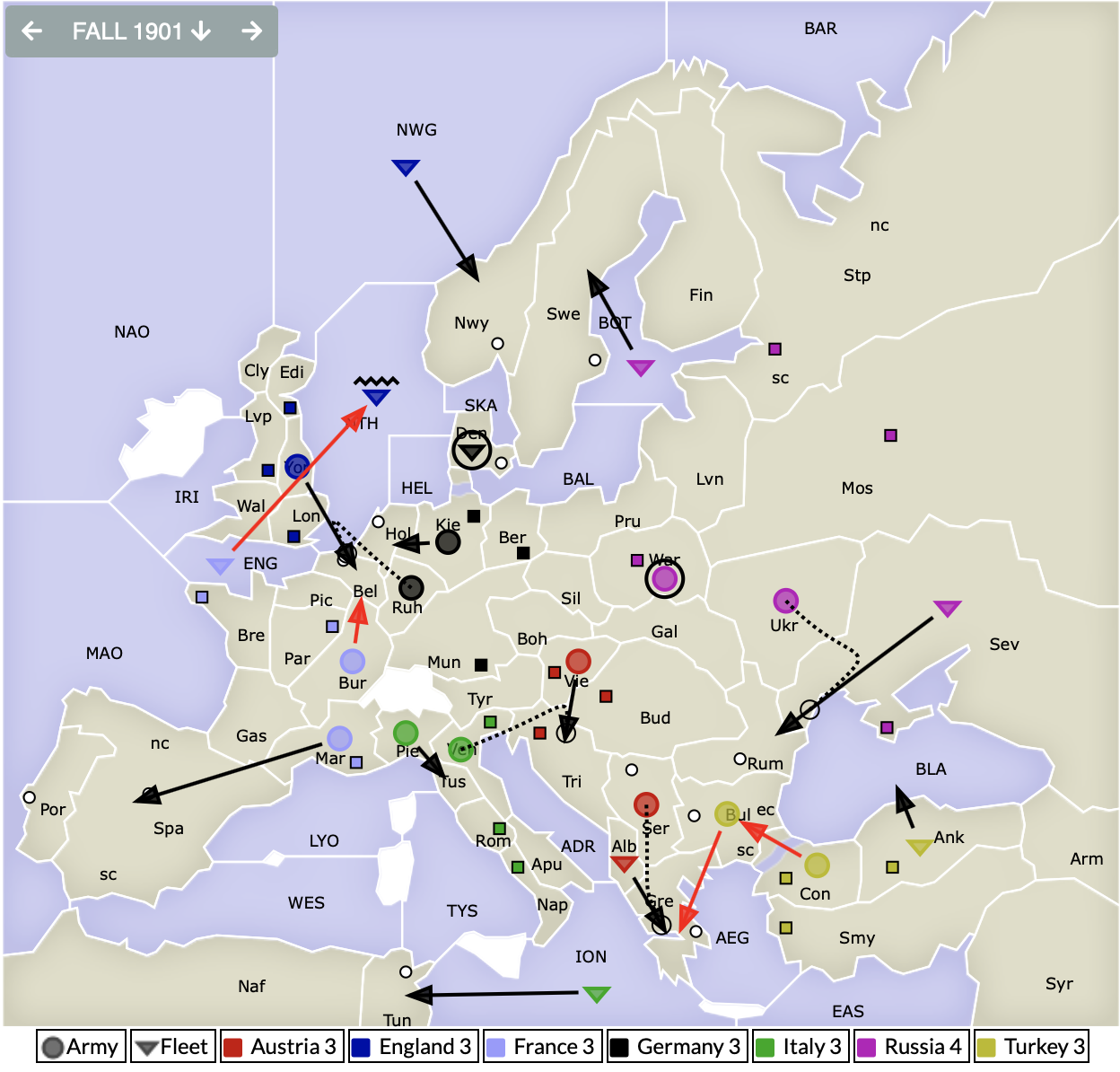Screen dimensions: 1120x1072
Task: Click the Germany 3 legend entry
Action: pos(677,1047)
